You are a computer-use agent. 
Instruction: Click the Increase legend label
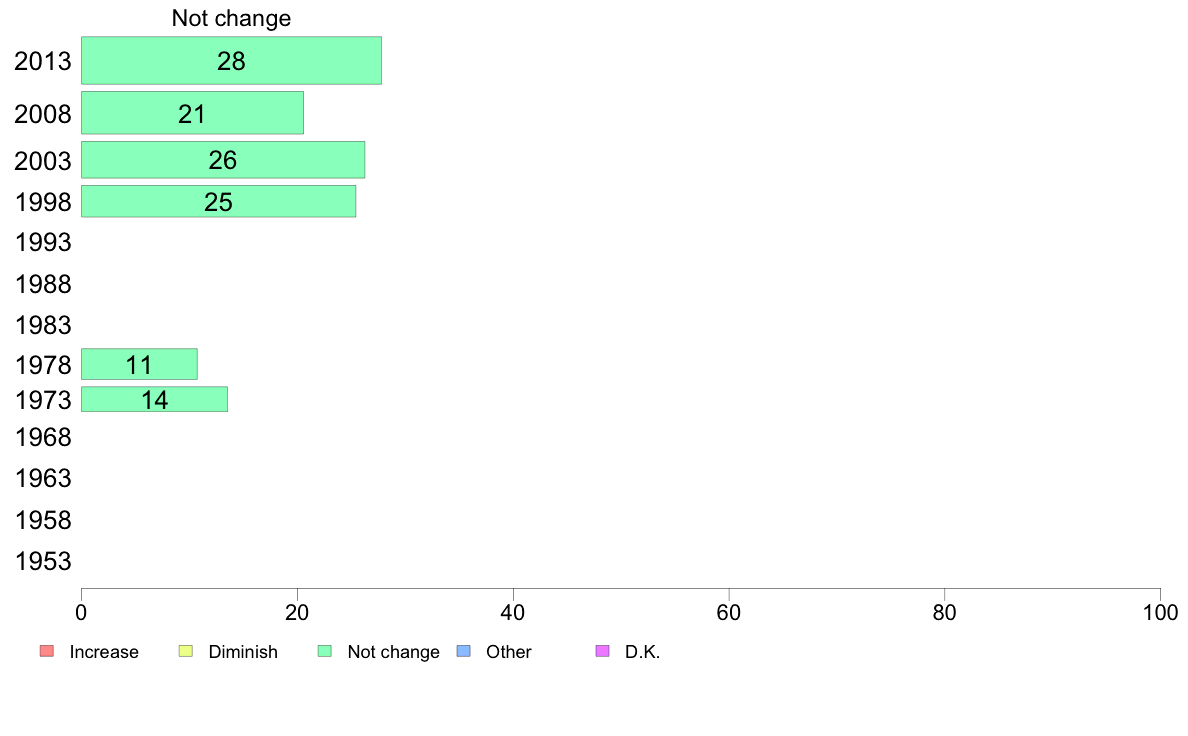click(x=104, y=652)
